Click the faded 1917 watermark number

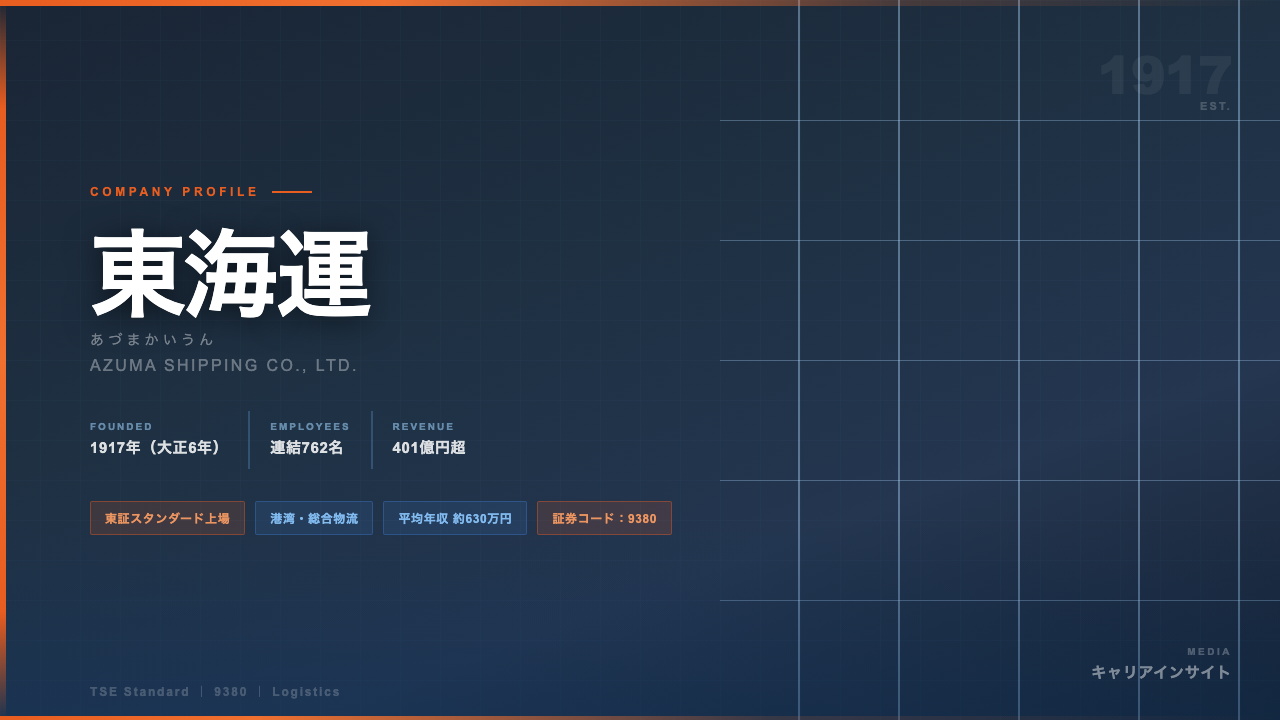(1165, 76)
